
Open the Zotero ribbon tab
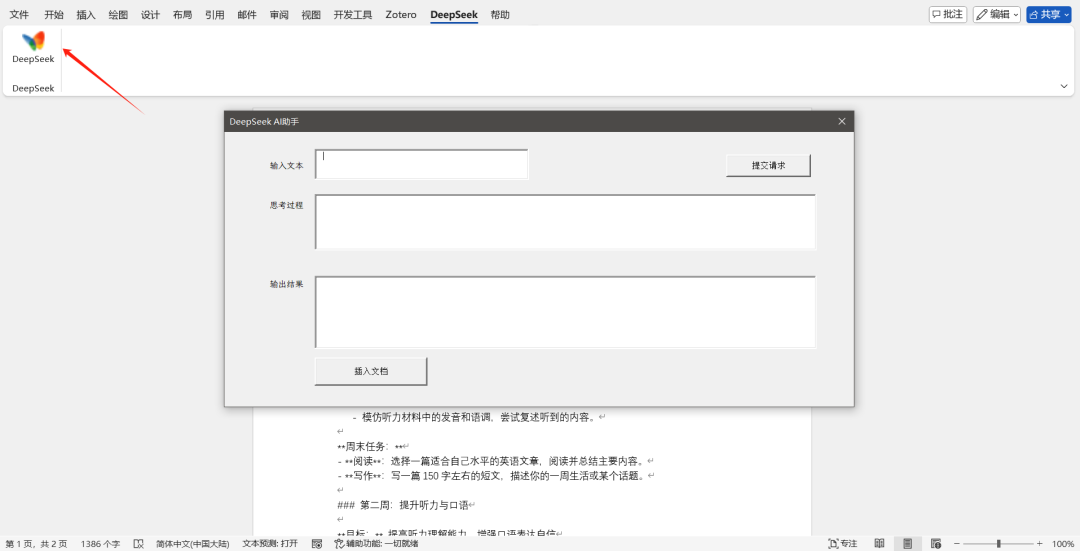tap(401, 14)
